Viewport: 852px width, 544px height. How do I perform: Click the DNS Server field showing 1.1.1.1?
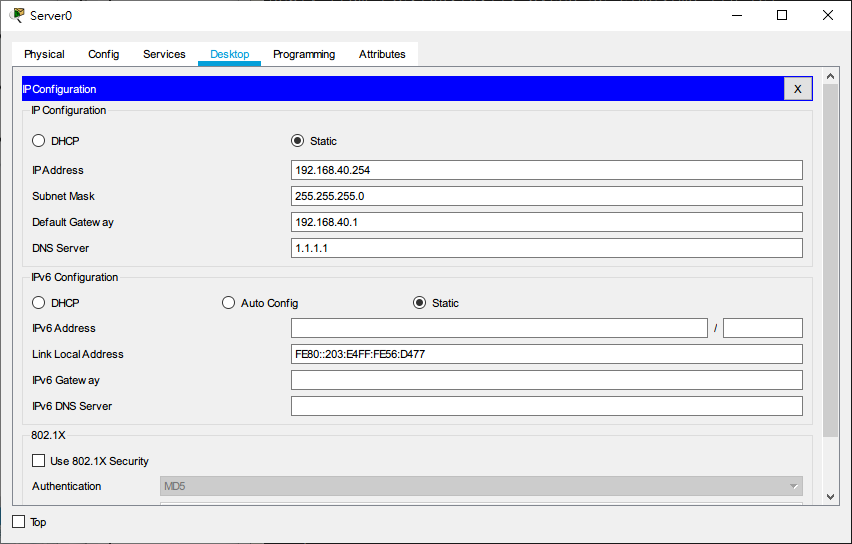click(546, 248)
